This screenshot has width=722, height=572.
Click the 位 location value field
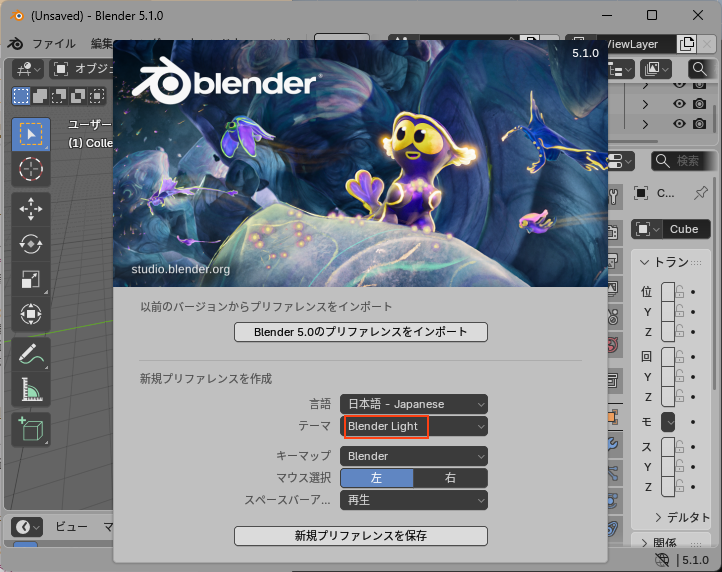coord(668,292)
